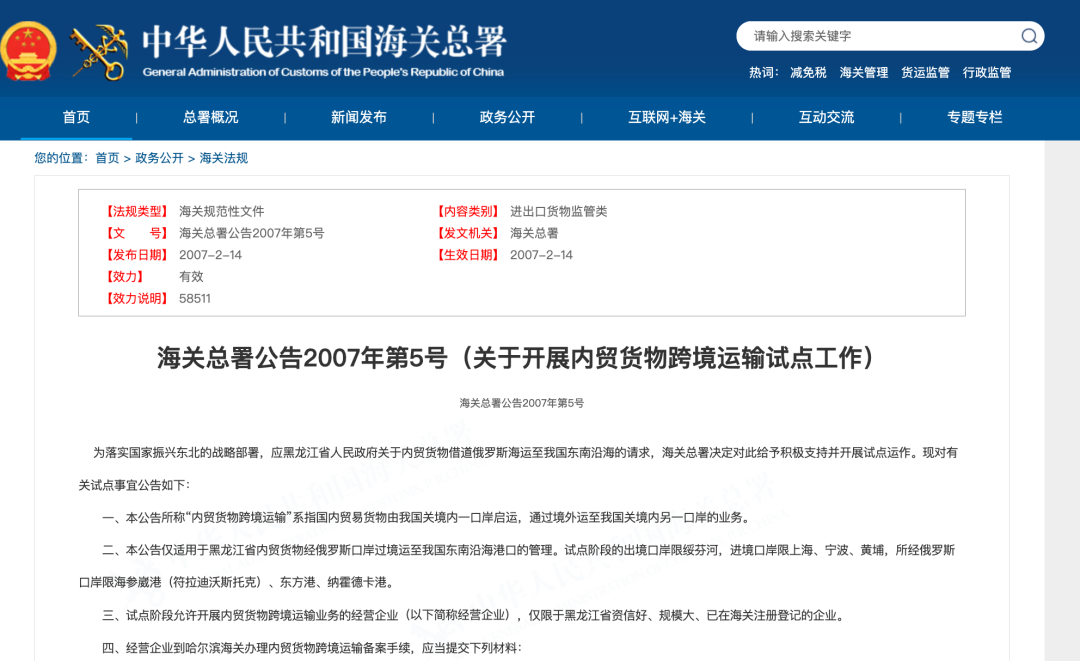
Task: Click the search magnifier icon
Action: point(1029,36)
